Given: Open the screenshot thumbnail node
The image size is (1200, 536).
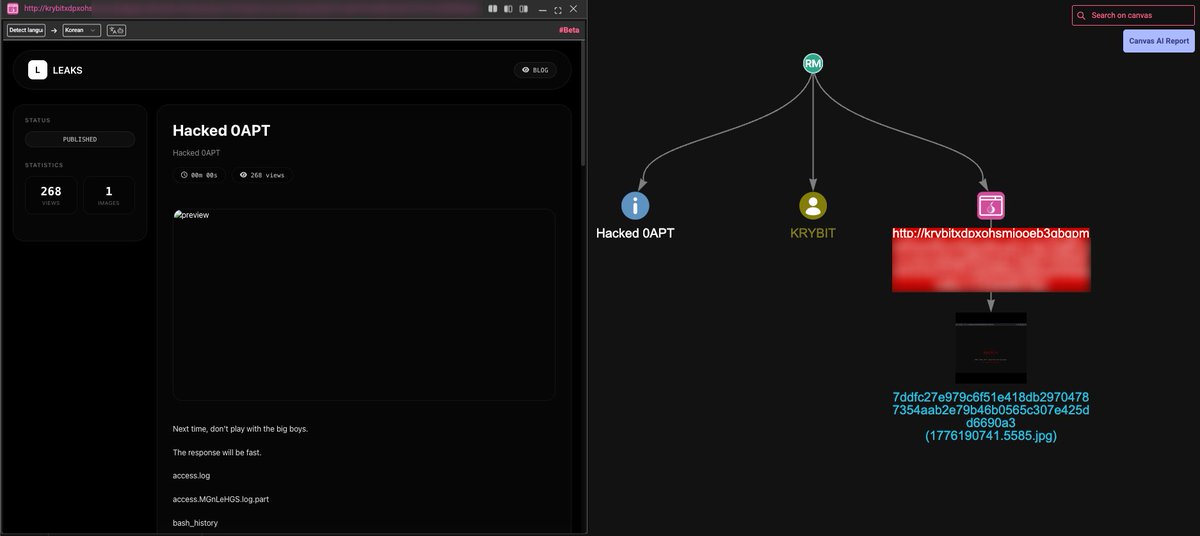Looking at the screenshot, I should pos(991,348).
